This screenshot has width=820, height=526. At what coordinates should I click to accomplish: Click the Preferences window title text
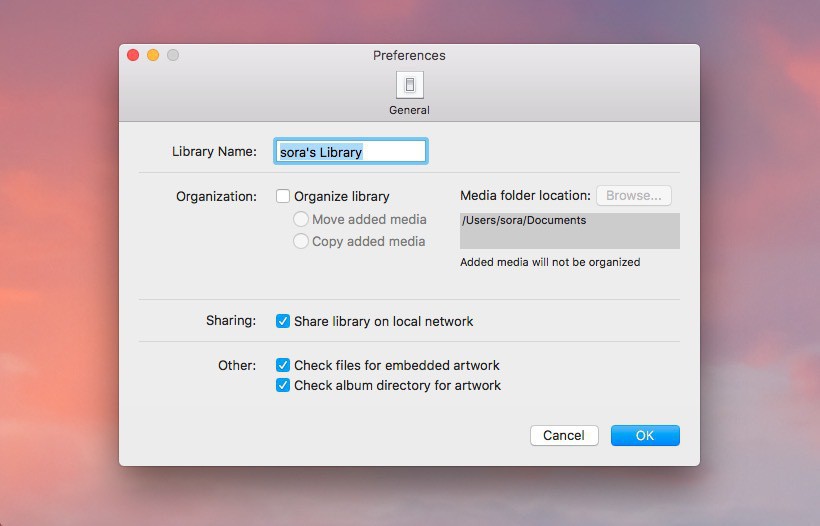(409, 56)
